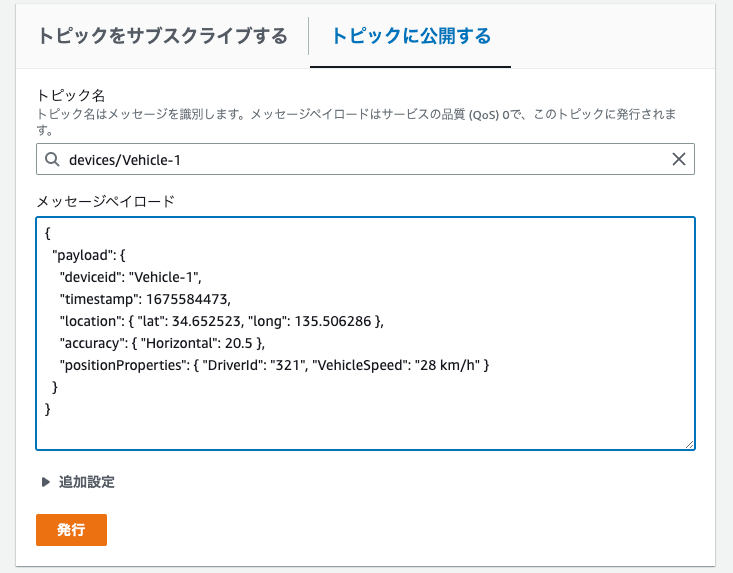733x573 pixels.
Task: Click the final closing brace in payload
Action: click(47, 409)
